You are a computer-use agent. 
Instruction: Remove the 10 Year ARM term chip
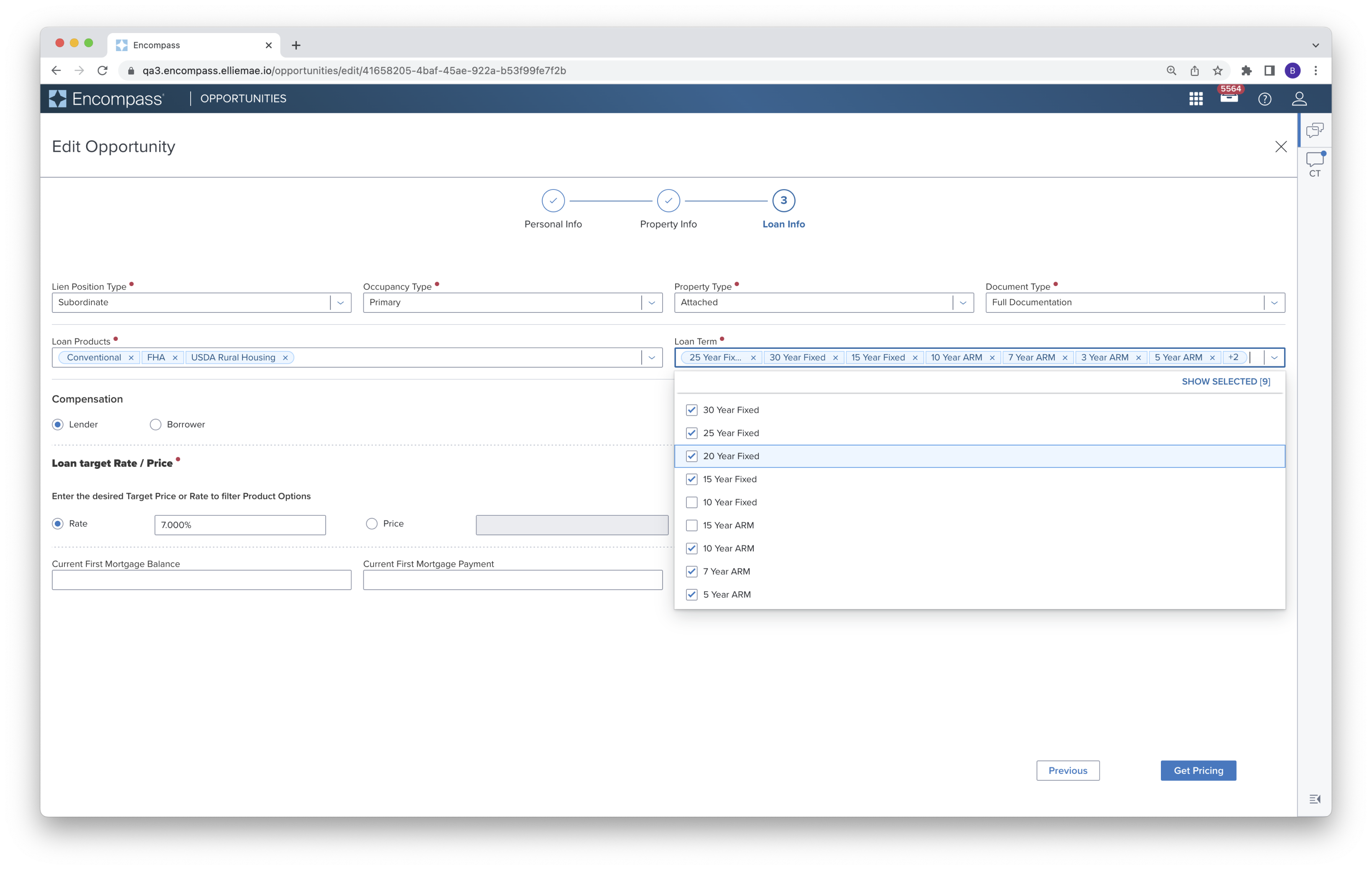992,358
